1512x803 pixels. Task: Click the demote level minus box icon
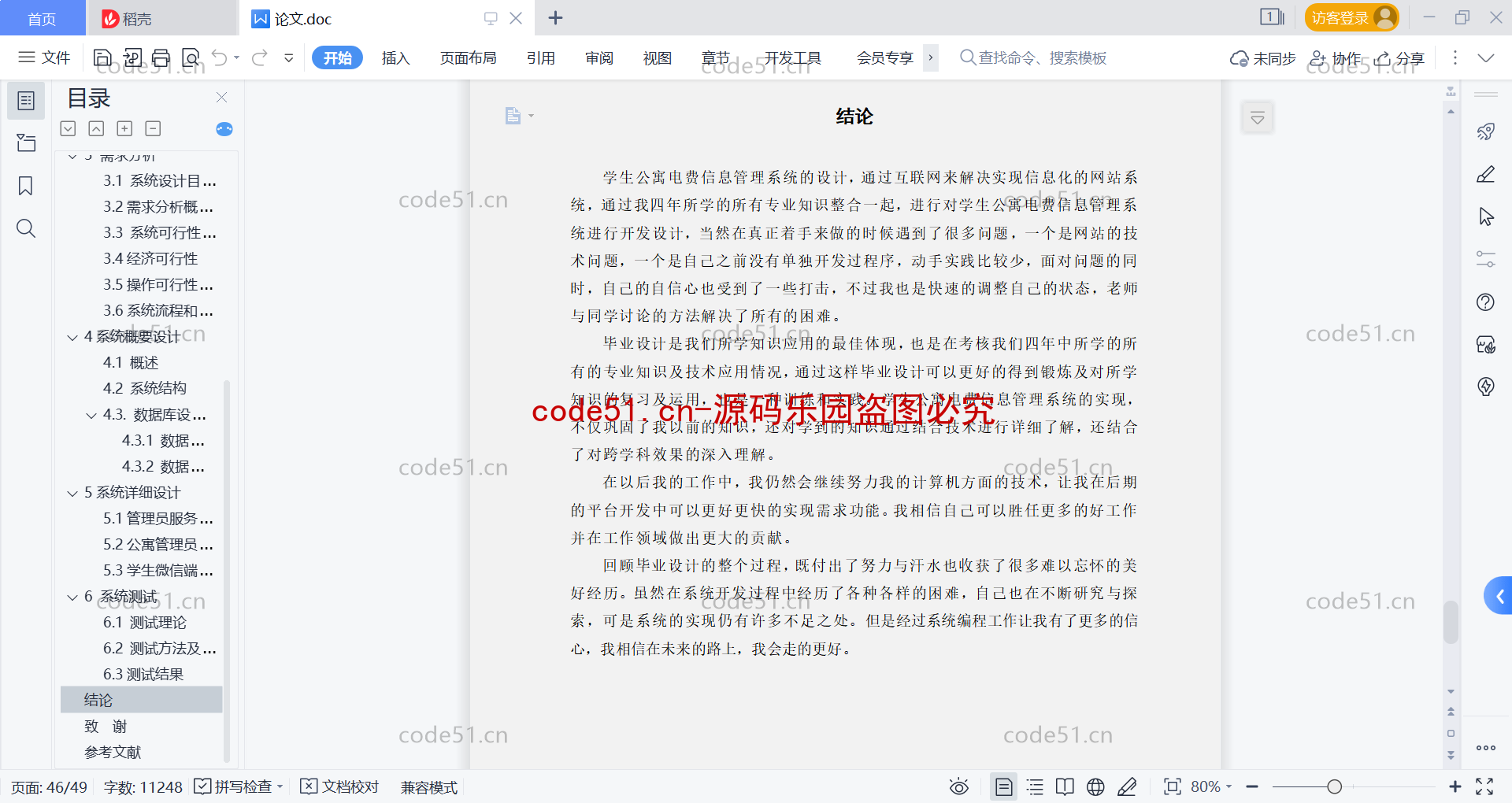coord(153,128)
